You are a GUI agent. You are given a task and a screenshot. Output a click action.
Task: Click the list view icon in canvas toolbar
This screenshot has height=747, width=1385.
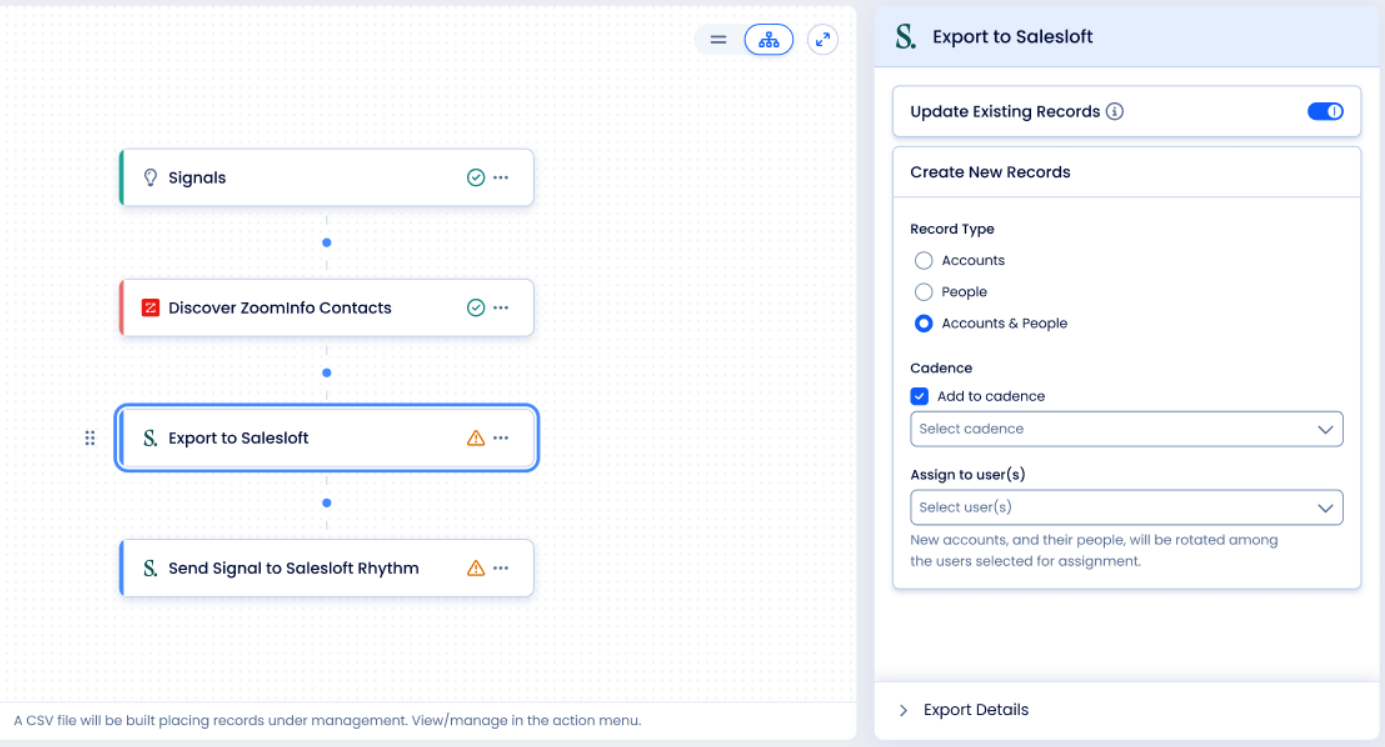tap(718, 40)
